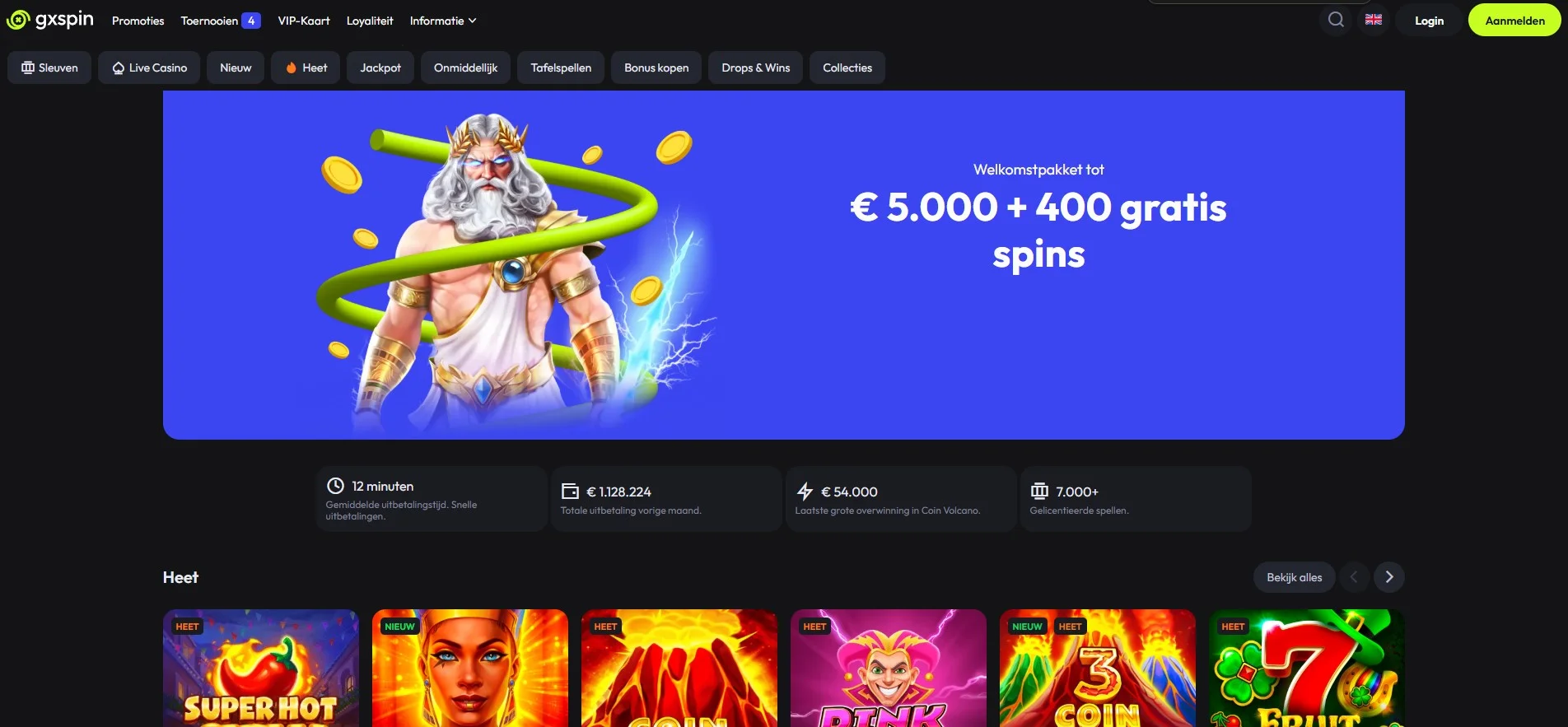
Task: Click the lightning icon beside € 54.000
Action: (x=805, y=492)
